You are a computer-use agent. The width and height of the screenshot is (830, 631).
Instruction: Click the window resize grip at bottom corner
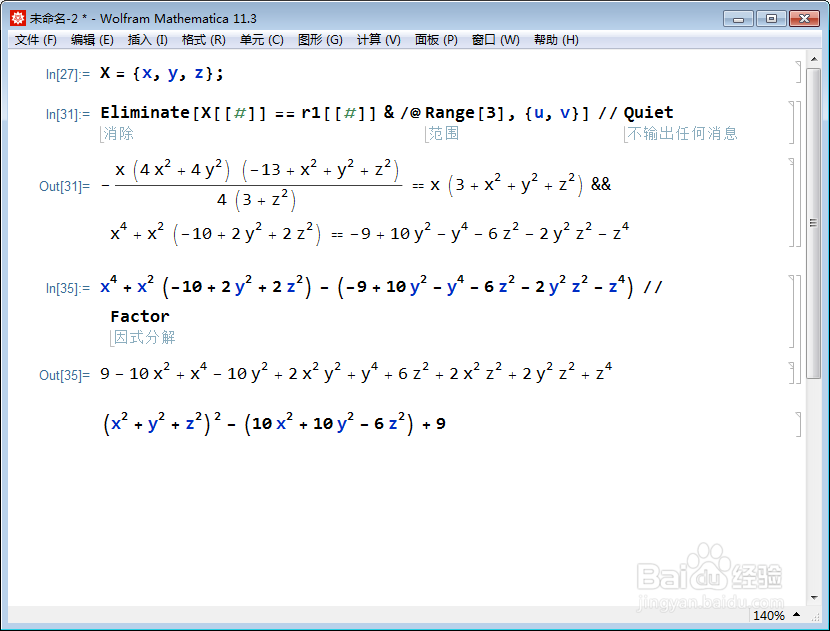(815, 617)
